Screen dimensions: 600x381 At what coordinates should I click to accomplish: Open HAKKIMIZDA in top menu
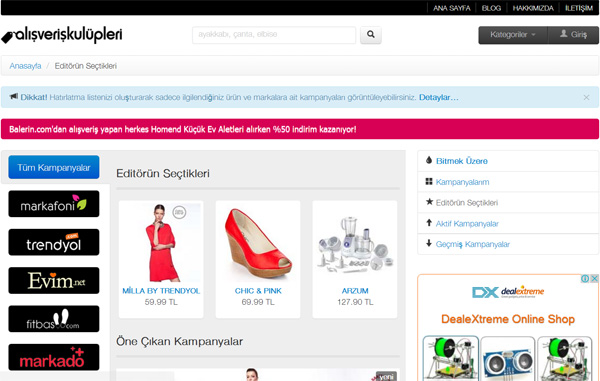click(x=533, y=8)
